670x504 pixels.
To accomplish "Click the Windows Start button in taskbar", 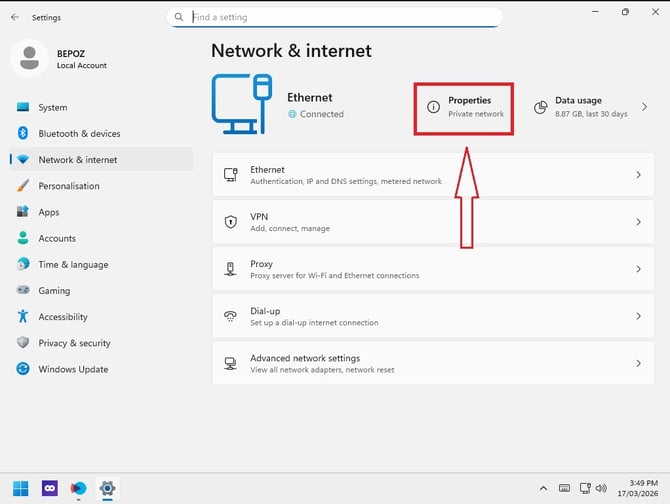I will [x=21, y=488].
